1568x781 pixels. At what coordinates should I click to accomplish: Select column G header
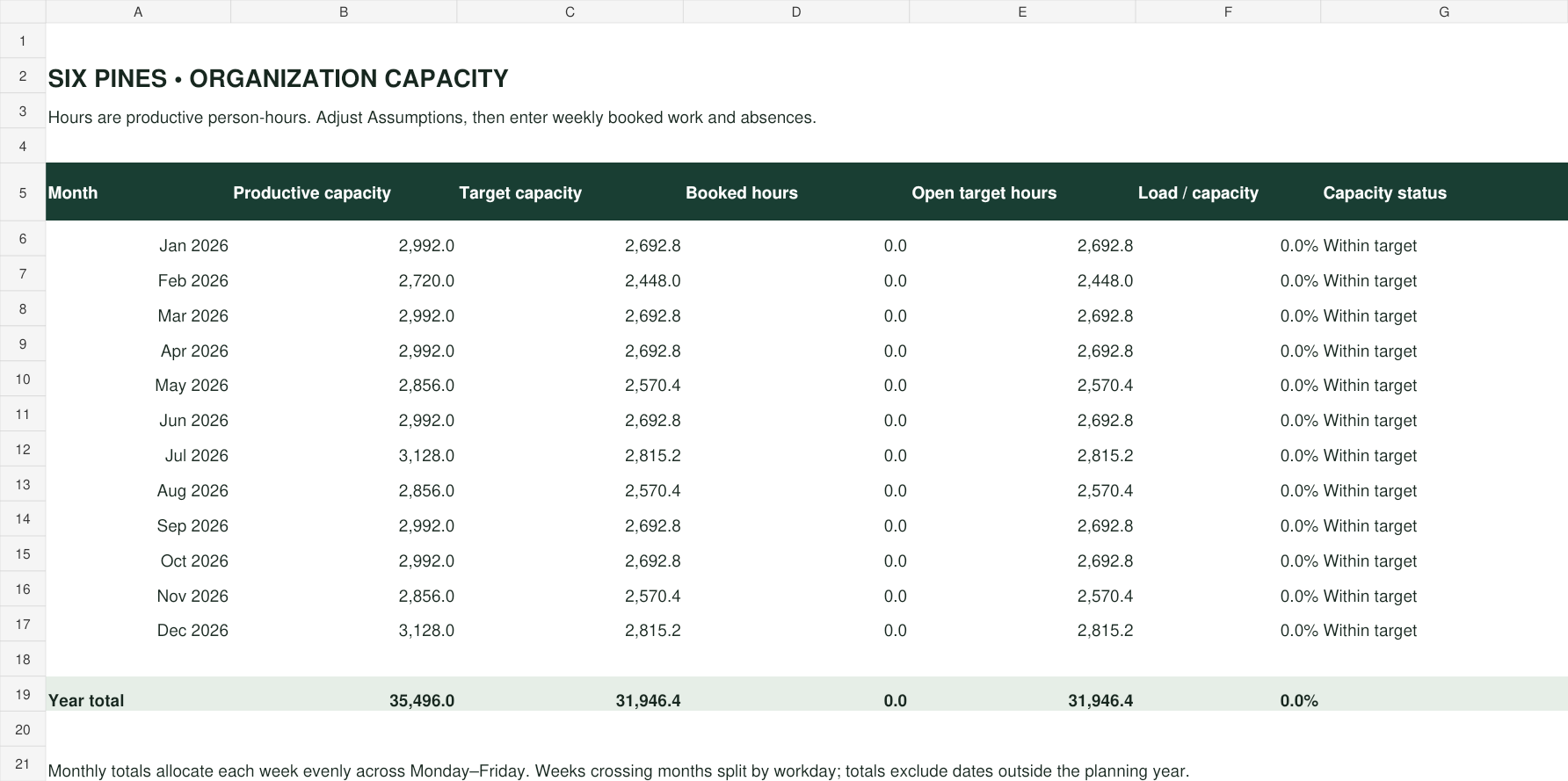click(x=1444, y=11)
